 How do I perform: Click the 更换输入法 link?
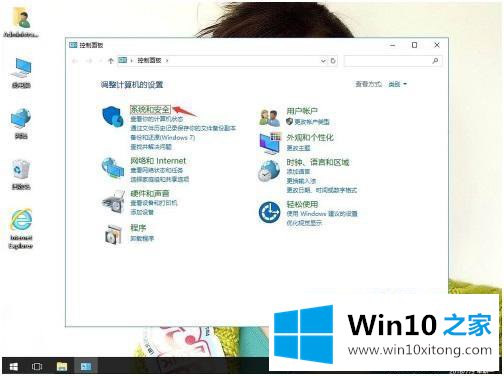(x=301, y=181)
